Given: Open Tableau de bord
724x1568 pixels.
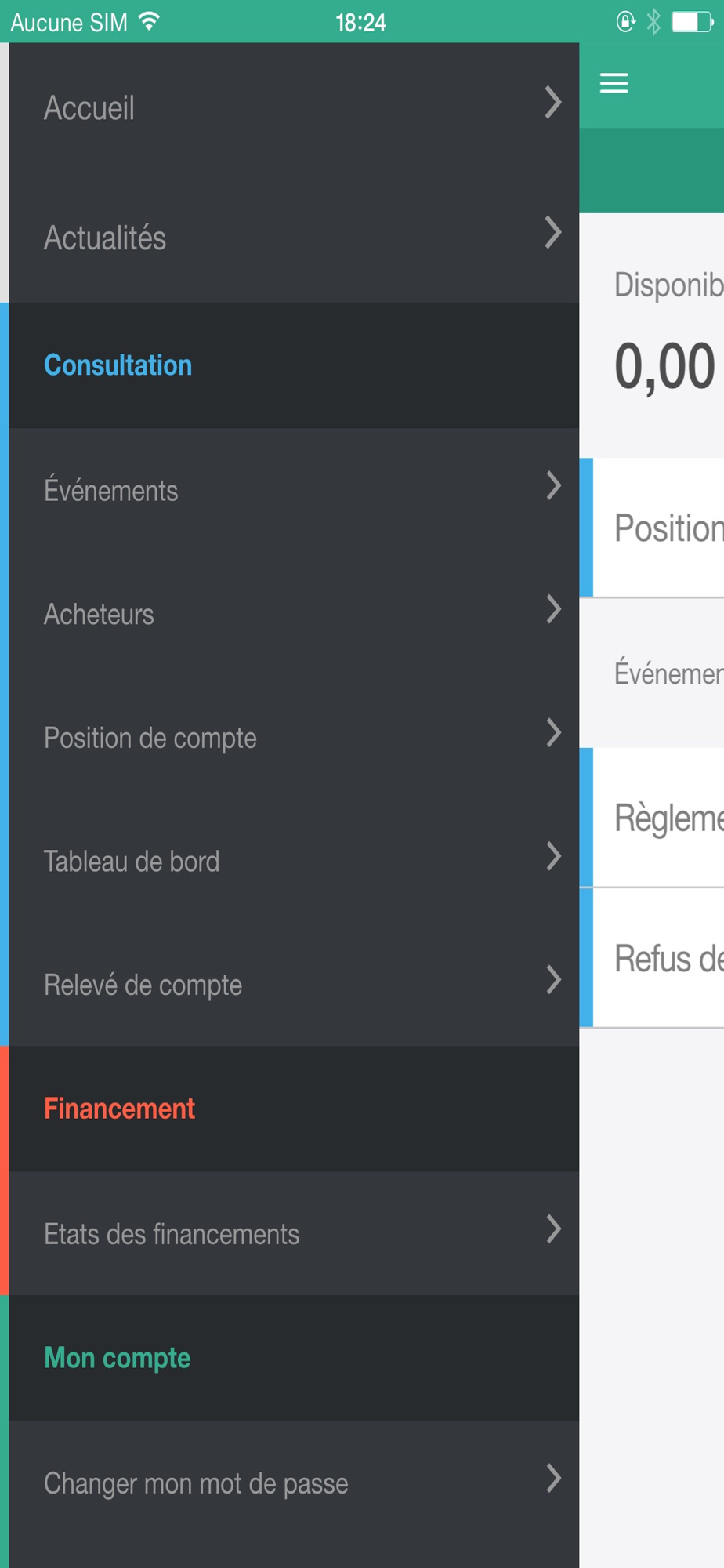Looking at the screenshot, I should [132, 862].
